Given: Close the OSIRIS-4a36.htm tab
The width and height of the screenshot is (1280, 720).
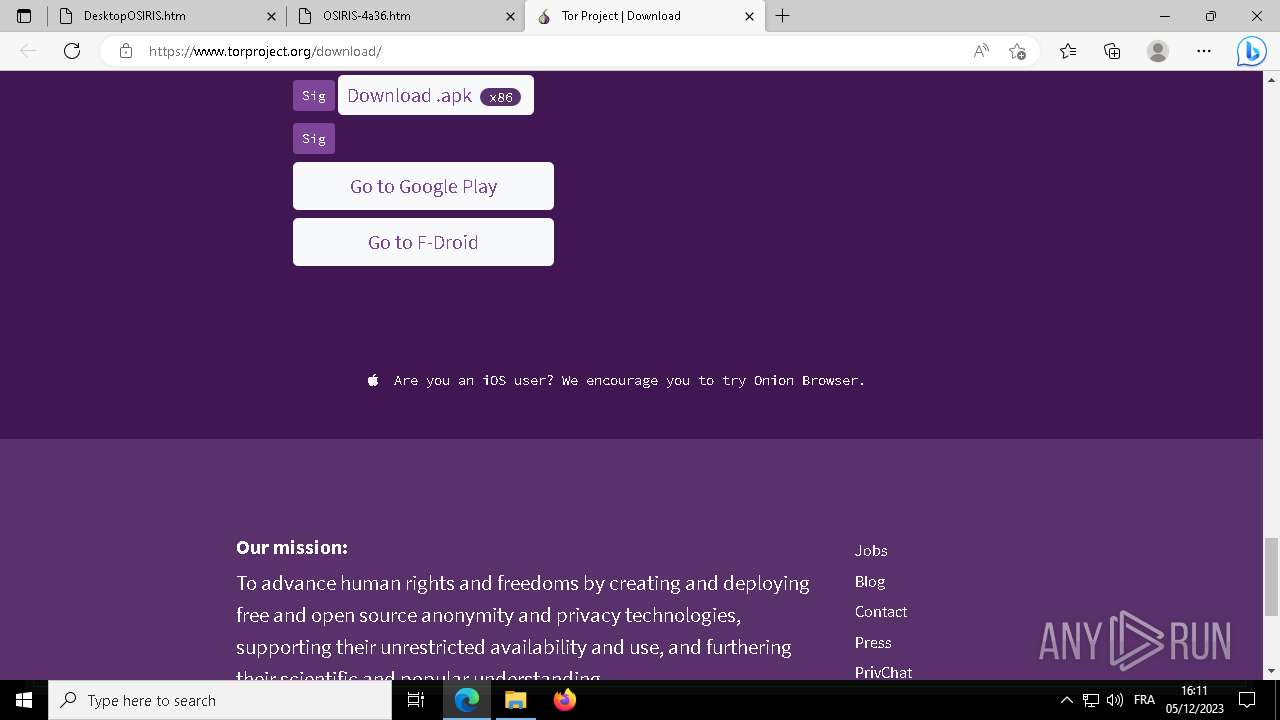Looking at the screenshot, I should click(510, 16).
